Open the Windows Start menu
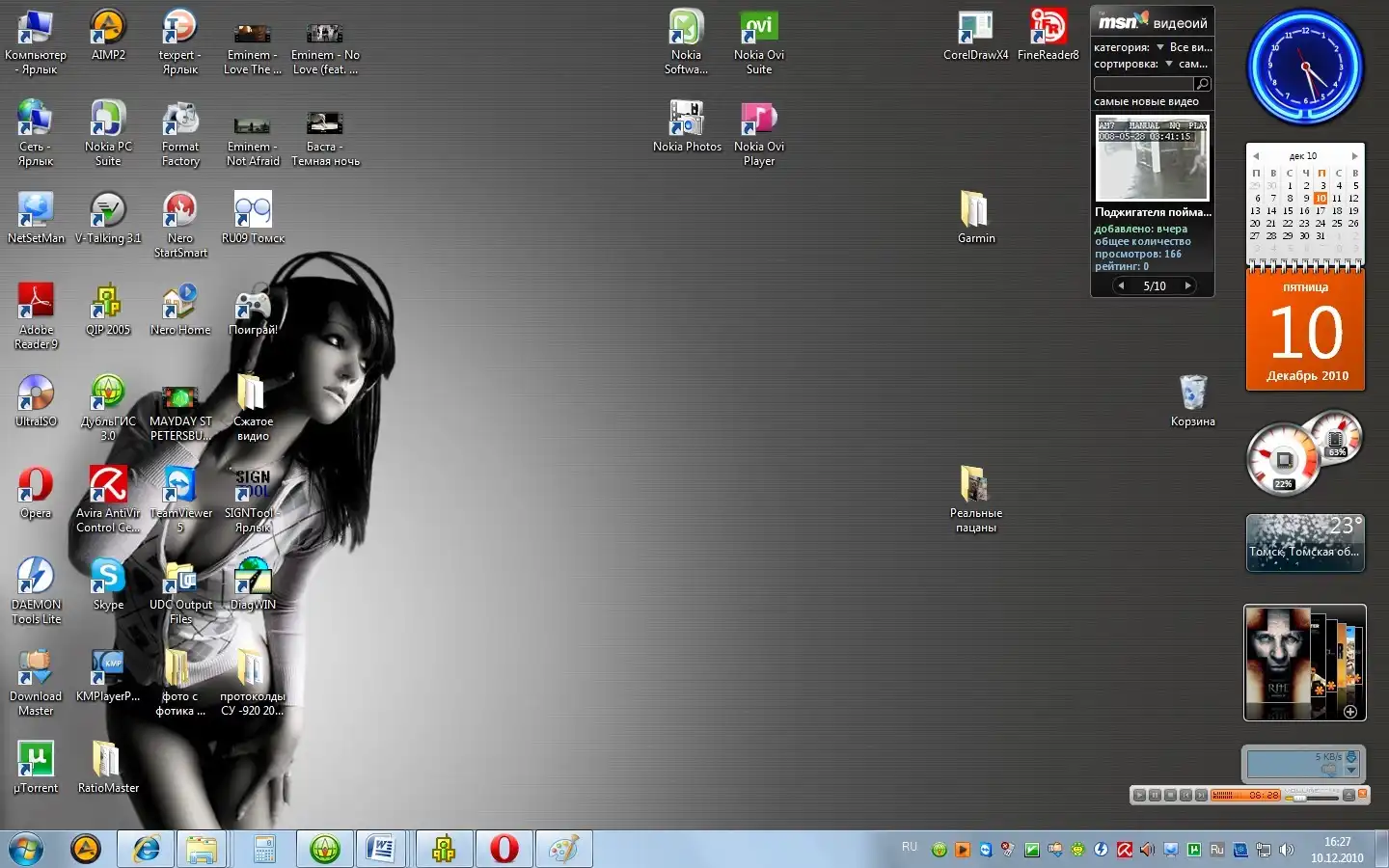Image resolution: width=1389 pixels, height=868 pixels. (26, 849)
